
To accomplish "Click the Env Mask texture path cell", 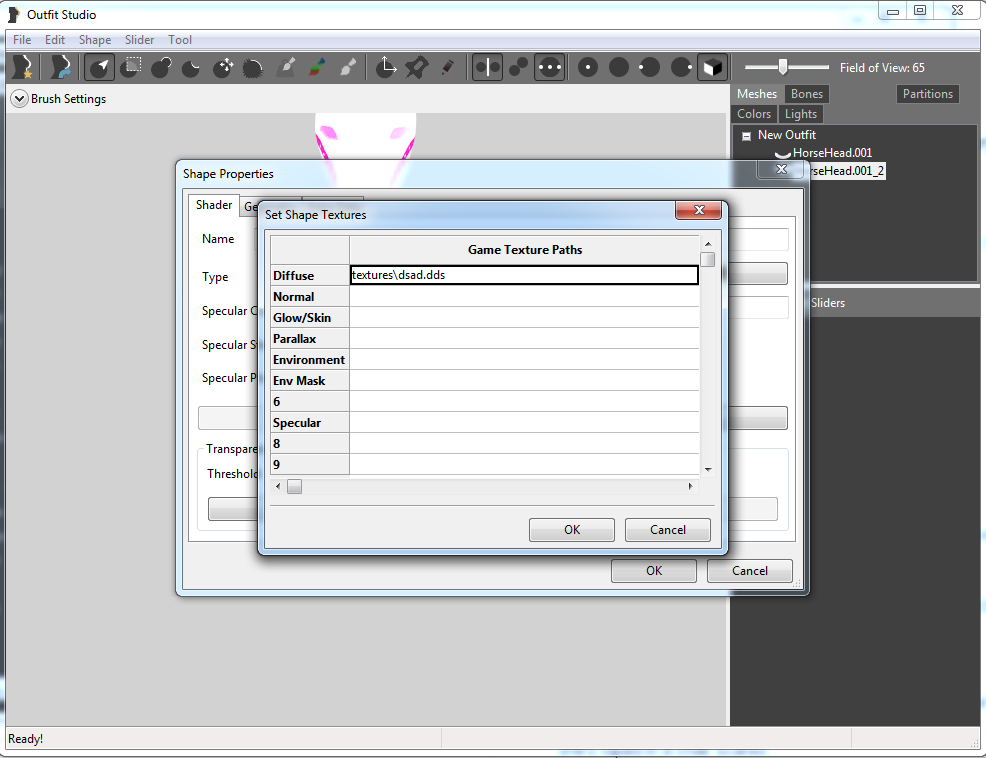I will coord(524,380).
